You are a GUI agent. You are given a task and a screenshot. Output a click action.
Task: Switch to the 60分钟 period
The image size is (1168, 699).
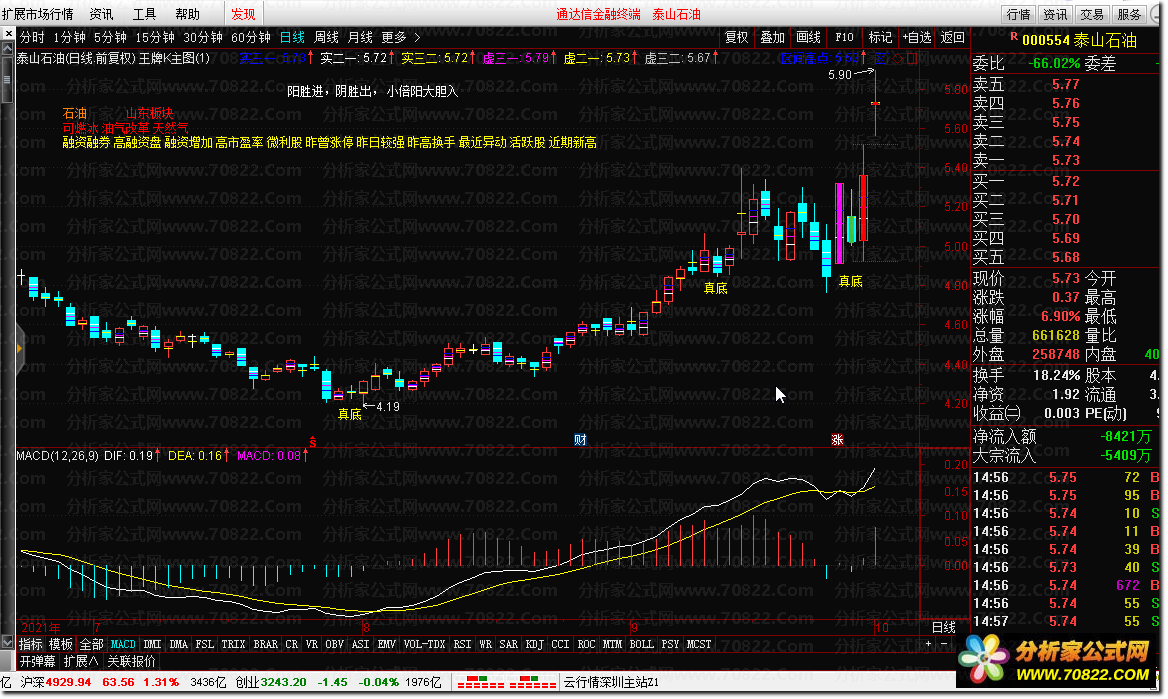251,37
